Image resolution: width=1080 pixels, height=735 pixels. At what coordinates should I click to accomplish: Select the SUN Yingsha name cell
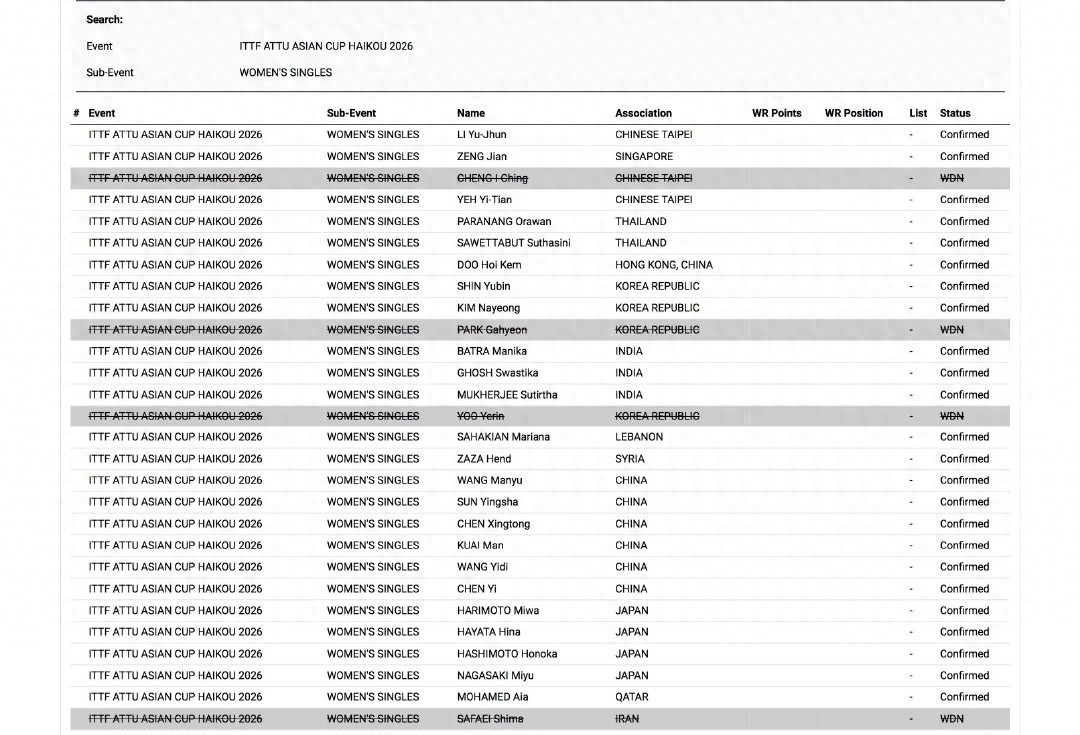pos(487,502)
